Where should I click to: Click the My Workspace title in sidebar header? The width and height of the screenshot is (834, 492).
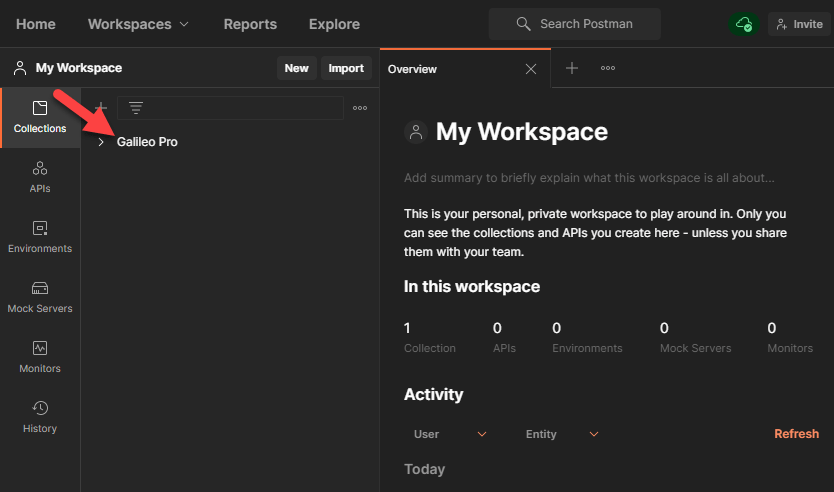(79, 68)
